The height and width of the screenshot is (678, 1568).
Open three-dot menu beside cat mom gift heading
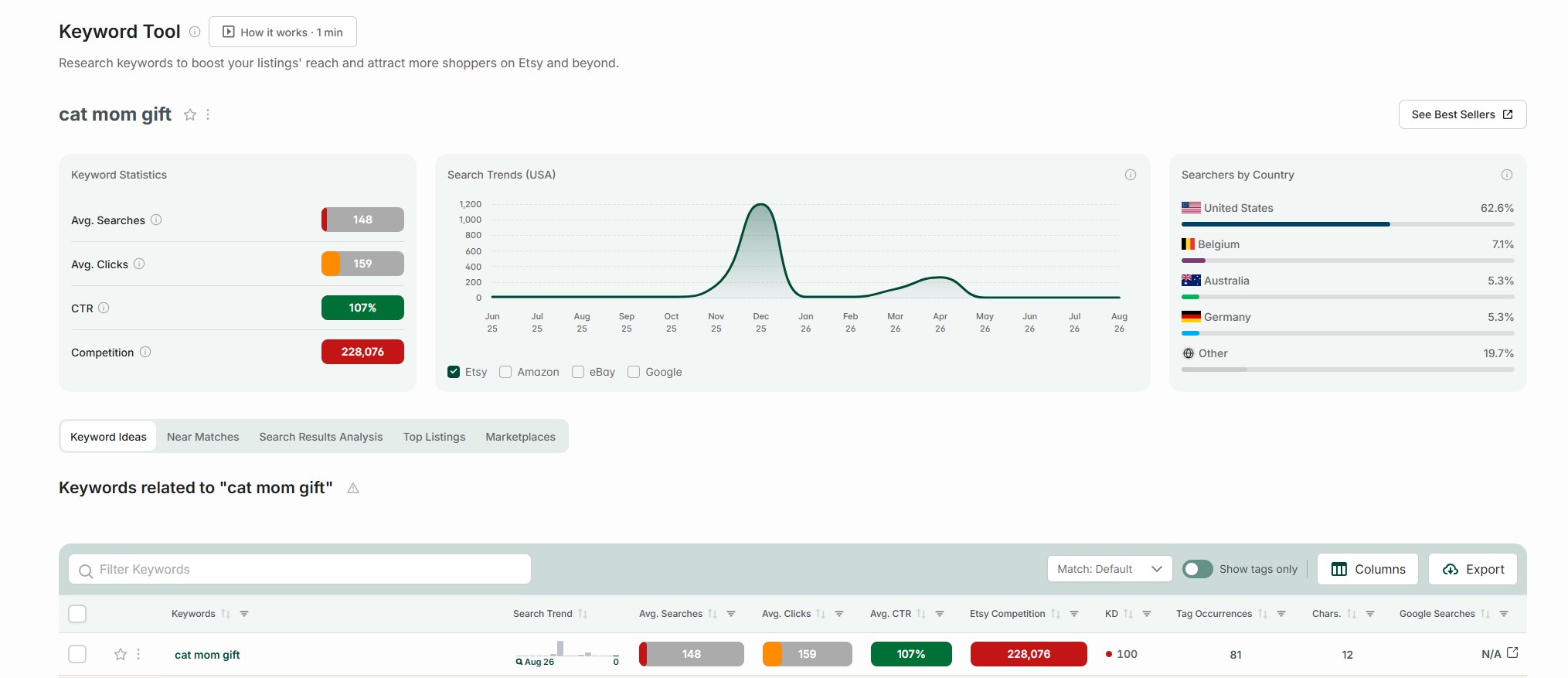(208, 114)
